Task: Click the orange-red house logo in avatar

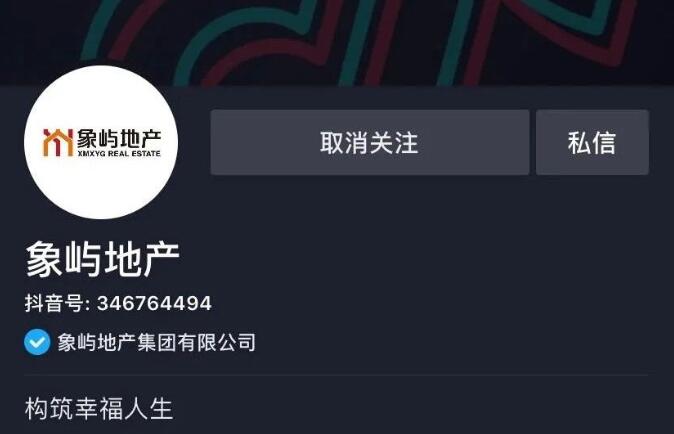Action: click(x=58, y=142)
